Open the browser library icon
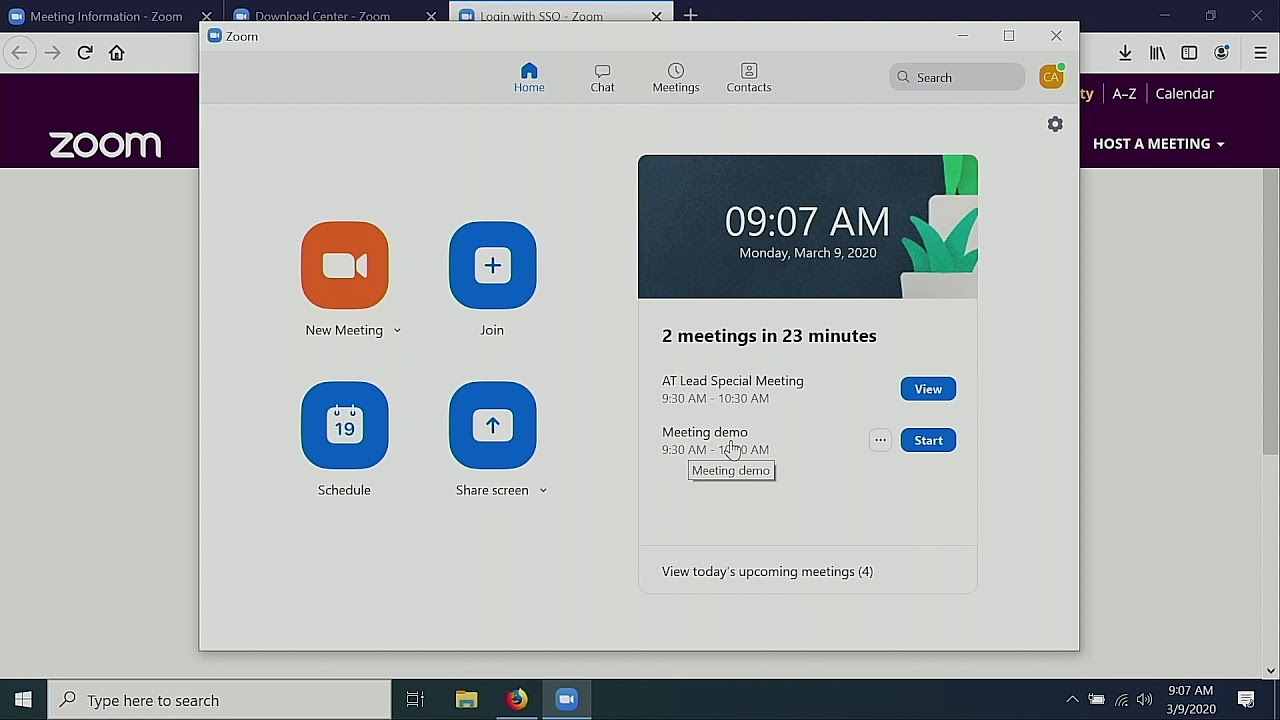This screenshot has width=1280, height=720. (1157, 53)
